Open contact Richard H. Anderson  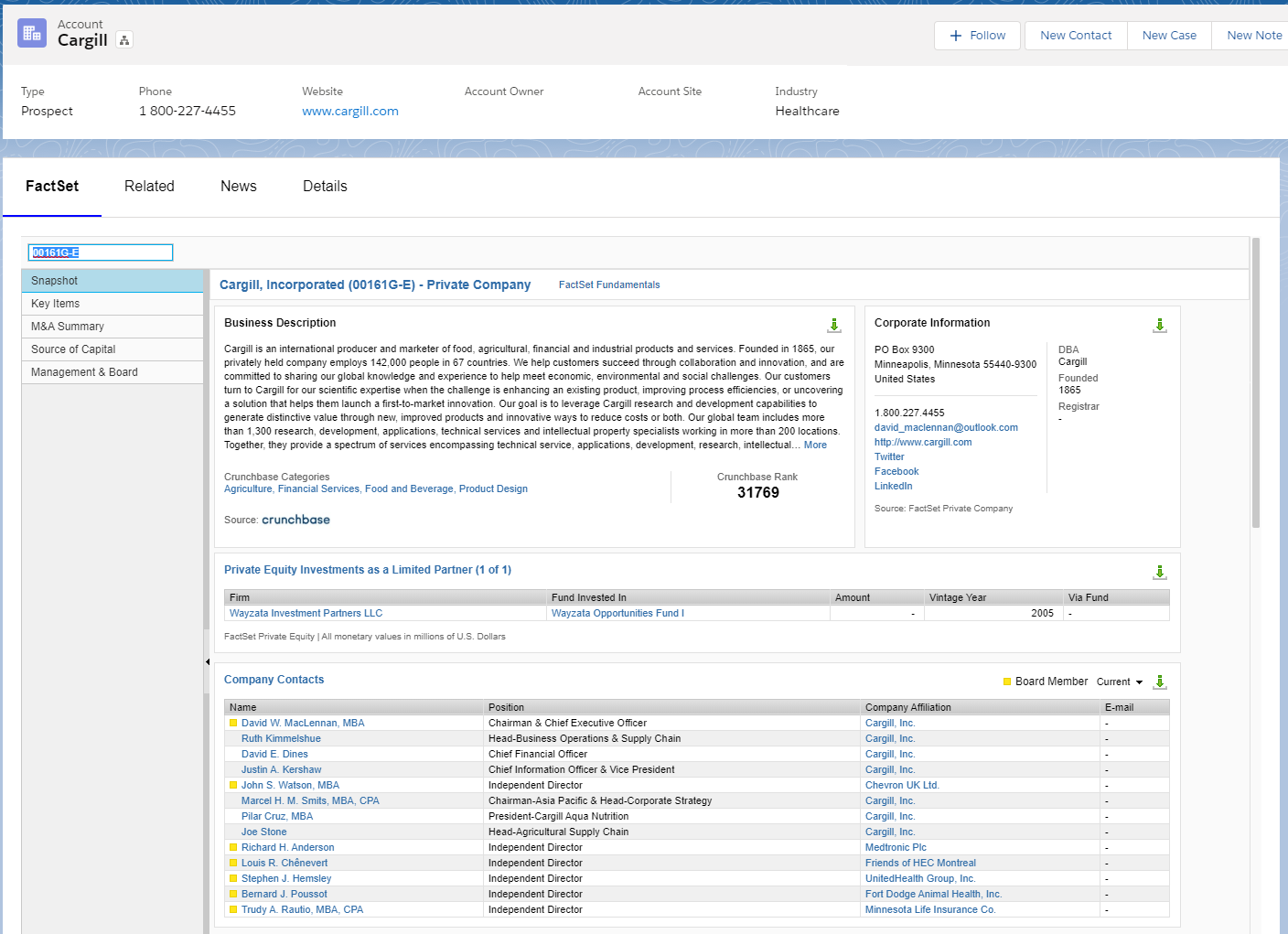tap(287, 848)
